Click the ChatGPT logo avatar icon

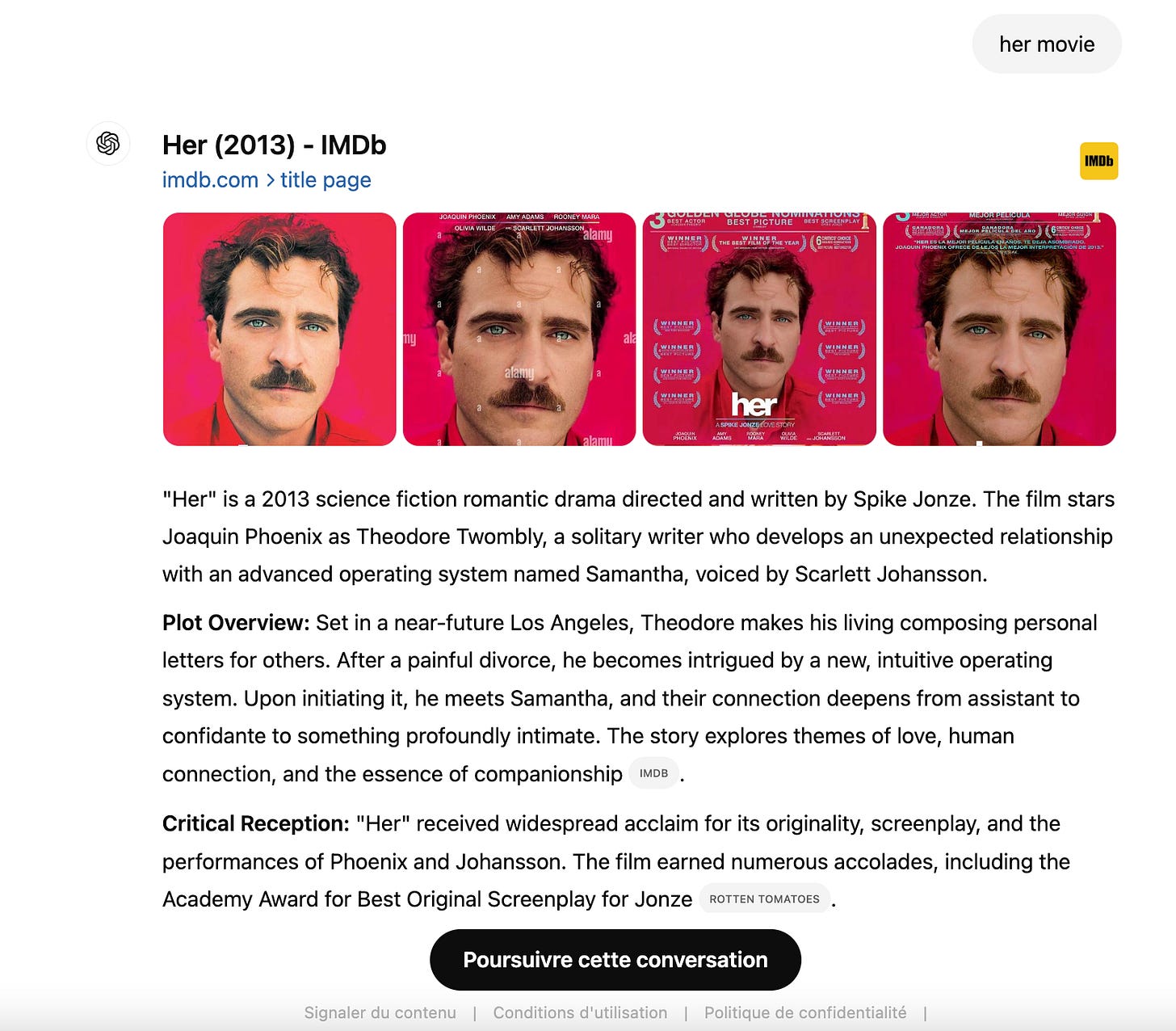108,144
